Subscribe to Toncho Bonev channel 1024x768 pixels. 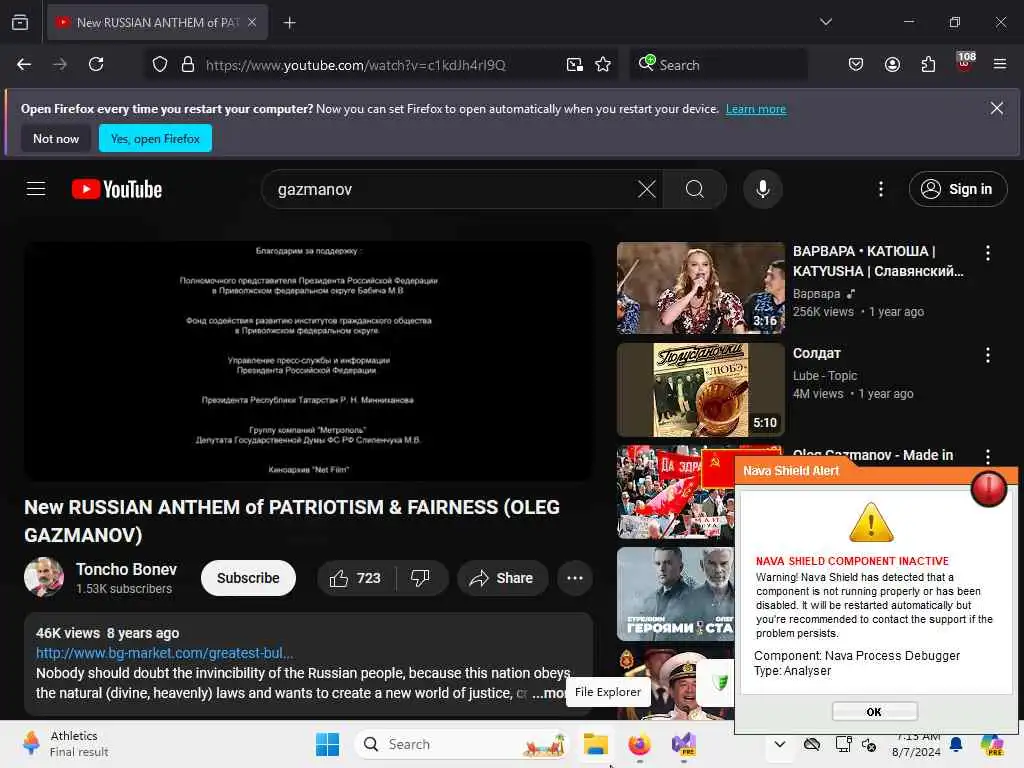pyautogui.click(x=248, y=578)
